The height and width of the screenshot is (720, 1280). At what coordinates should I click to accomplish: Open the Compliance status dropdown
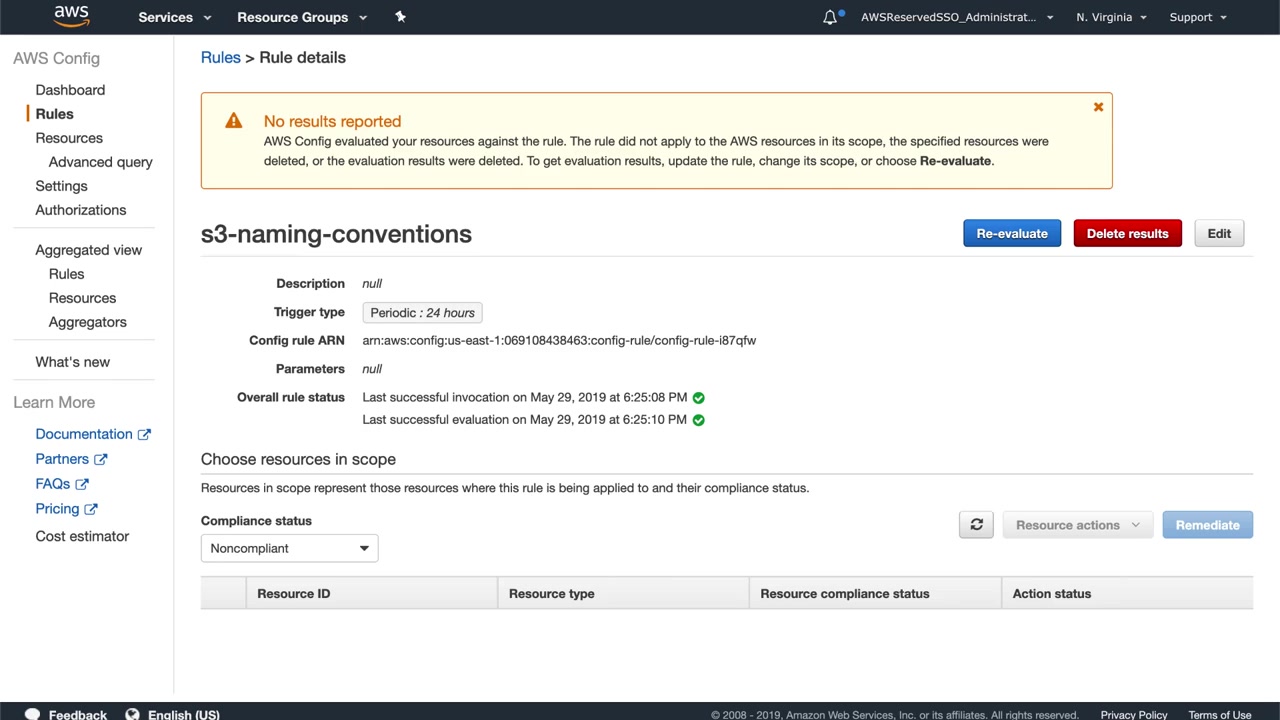point(289,548)
